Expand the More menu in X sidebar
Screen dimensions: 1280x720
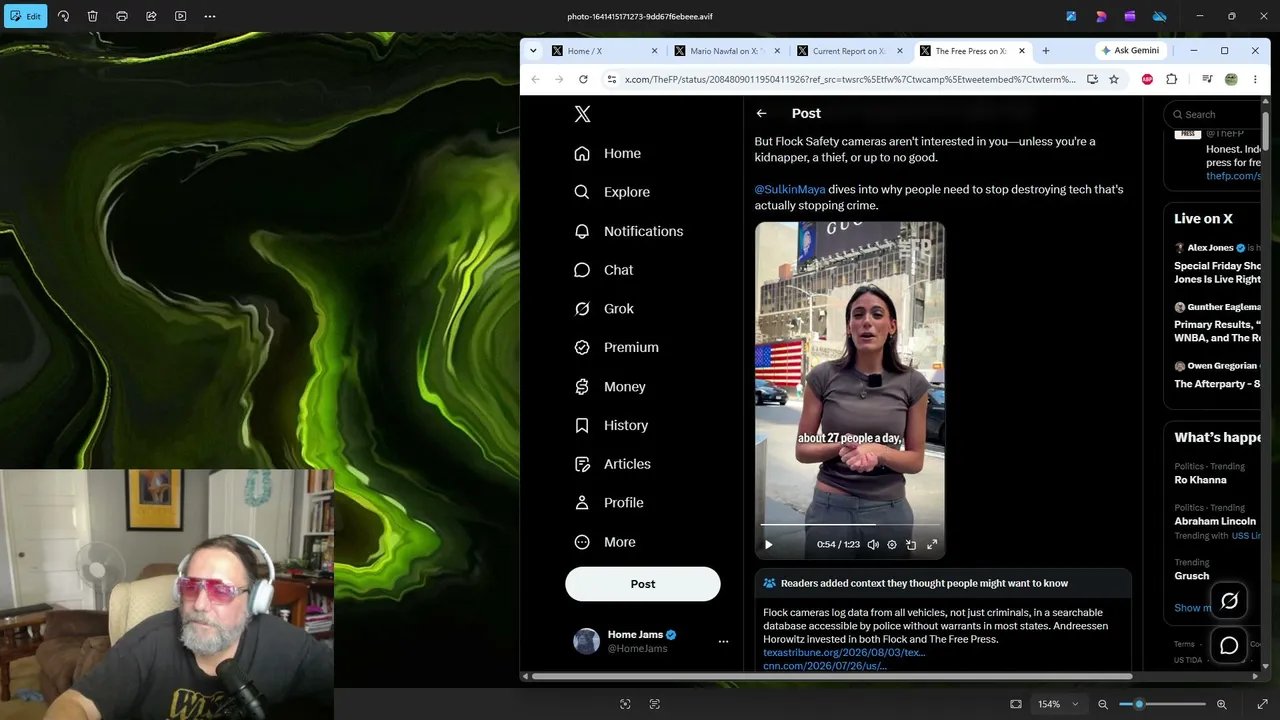[605, 542]
